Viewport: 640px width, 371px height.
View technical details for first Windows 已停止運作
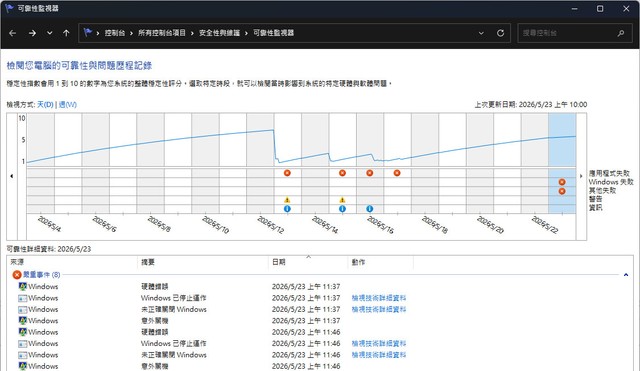379,298
